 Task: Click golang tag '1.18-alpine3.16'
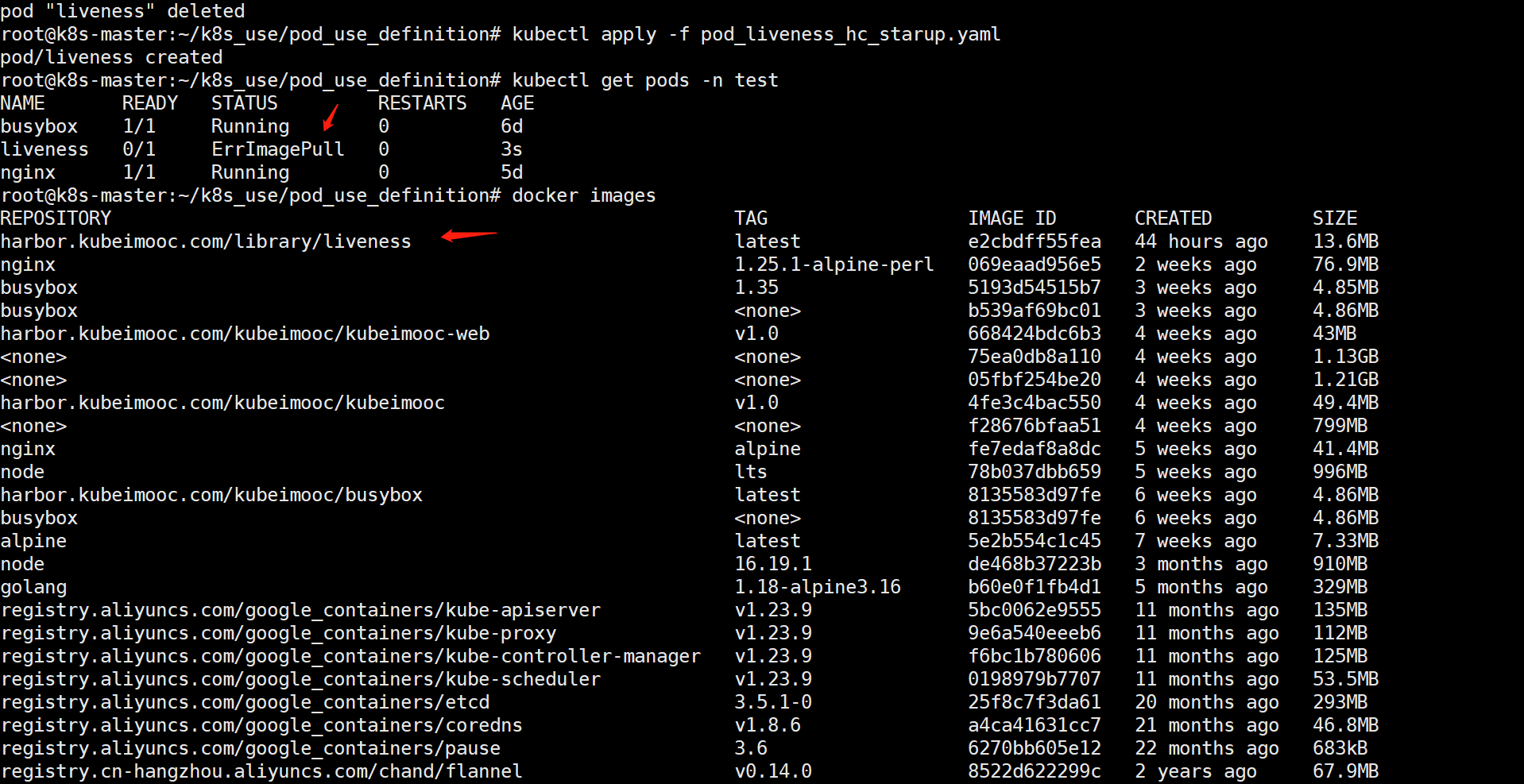coord(818,587)
